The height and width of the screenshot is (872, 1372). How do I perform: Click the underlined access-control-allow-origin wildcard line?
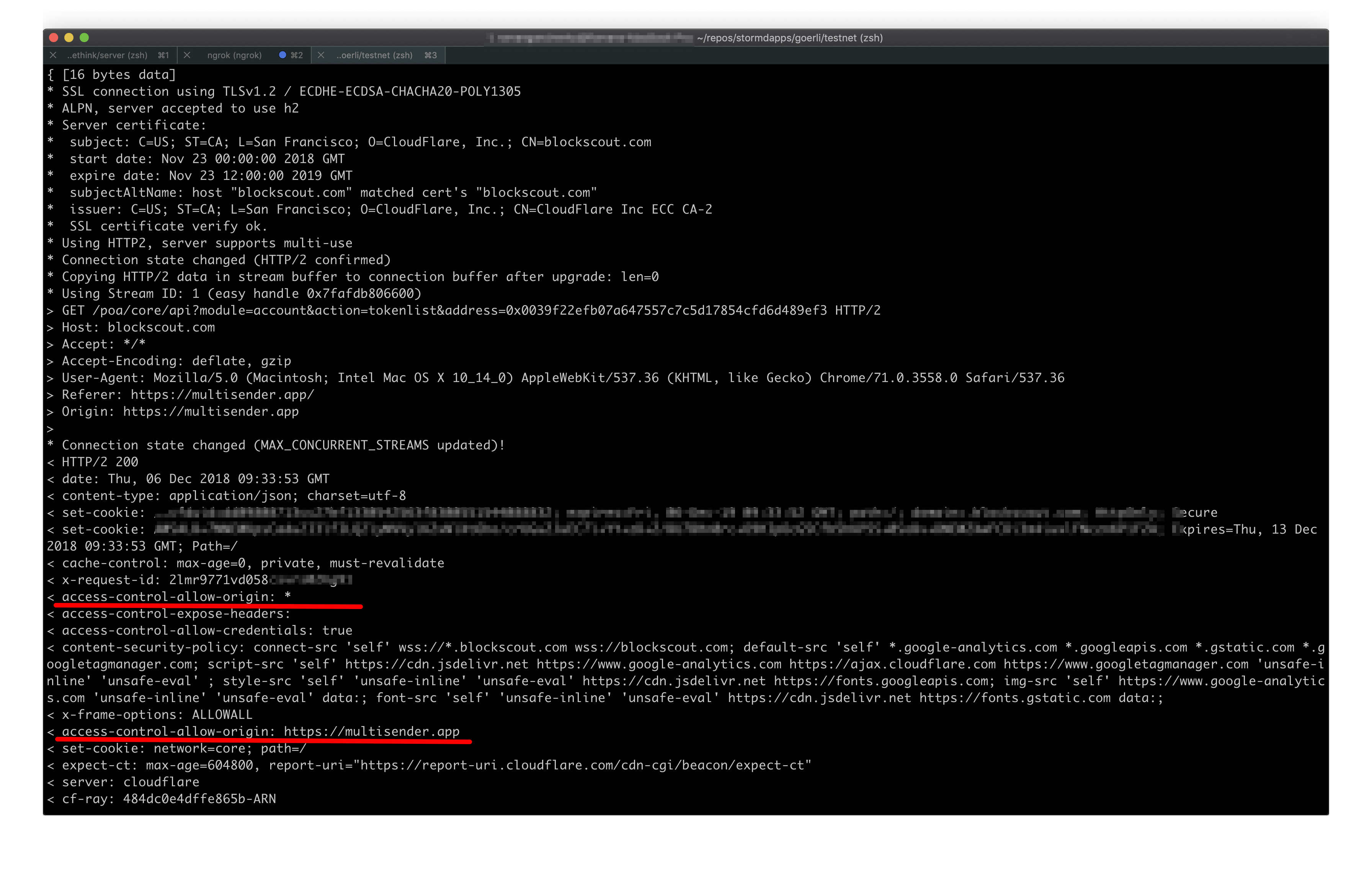click(171, 596)
